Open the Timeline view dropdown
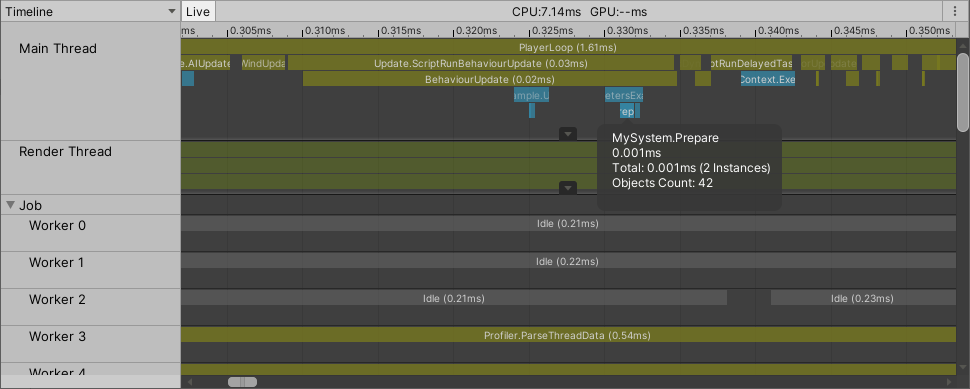The image size is (970, 389). pyautogui.click(x=90, y=11)
